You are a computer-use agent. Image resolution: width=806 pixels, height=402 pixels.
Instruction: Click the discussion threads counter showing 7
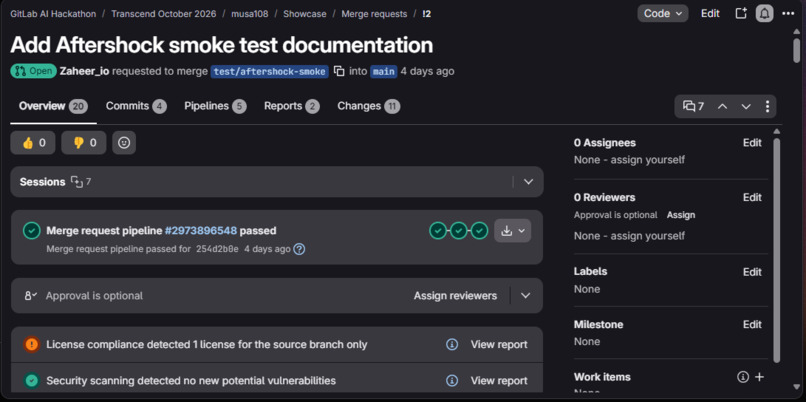[693, 106]
